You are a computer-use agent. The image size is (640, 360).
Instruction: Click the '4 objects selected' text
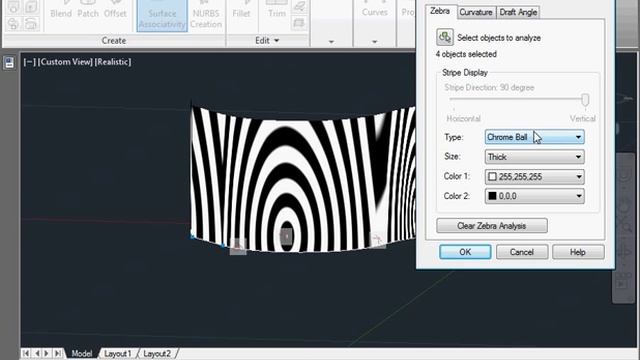click(x=466, y=54)
